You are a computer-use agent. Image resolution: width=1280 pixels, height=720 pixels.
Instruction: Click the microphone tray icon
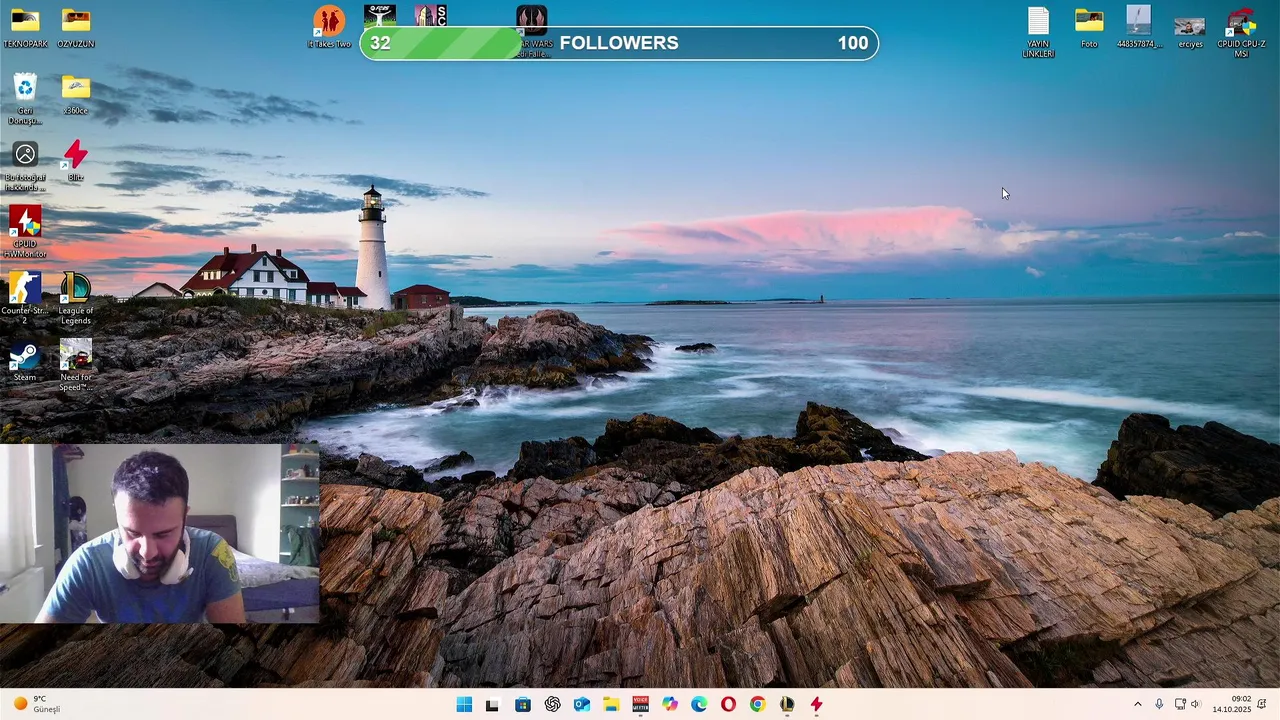1159,704
